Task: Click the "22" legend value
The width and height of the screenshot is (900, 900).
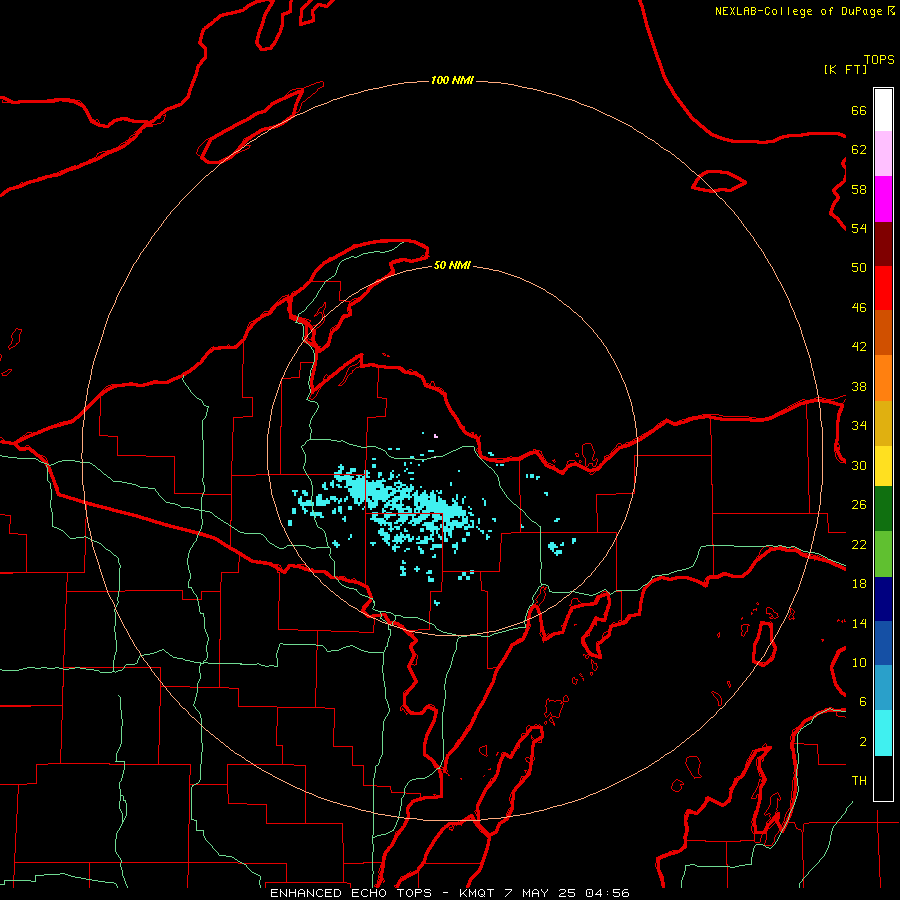Action: click(x=859, y=544)
